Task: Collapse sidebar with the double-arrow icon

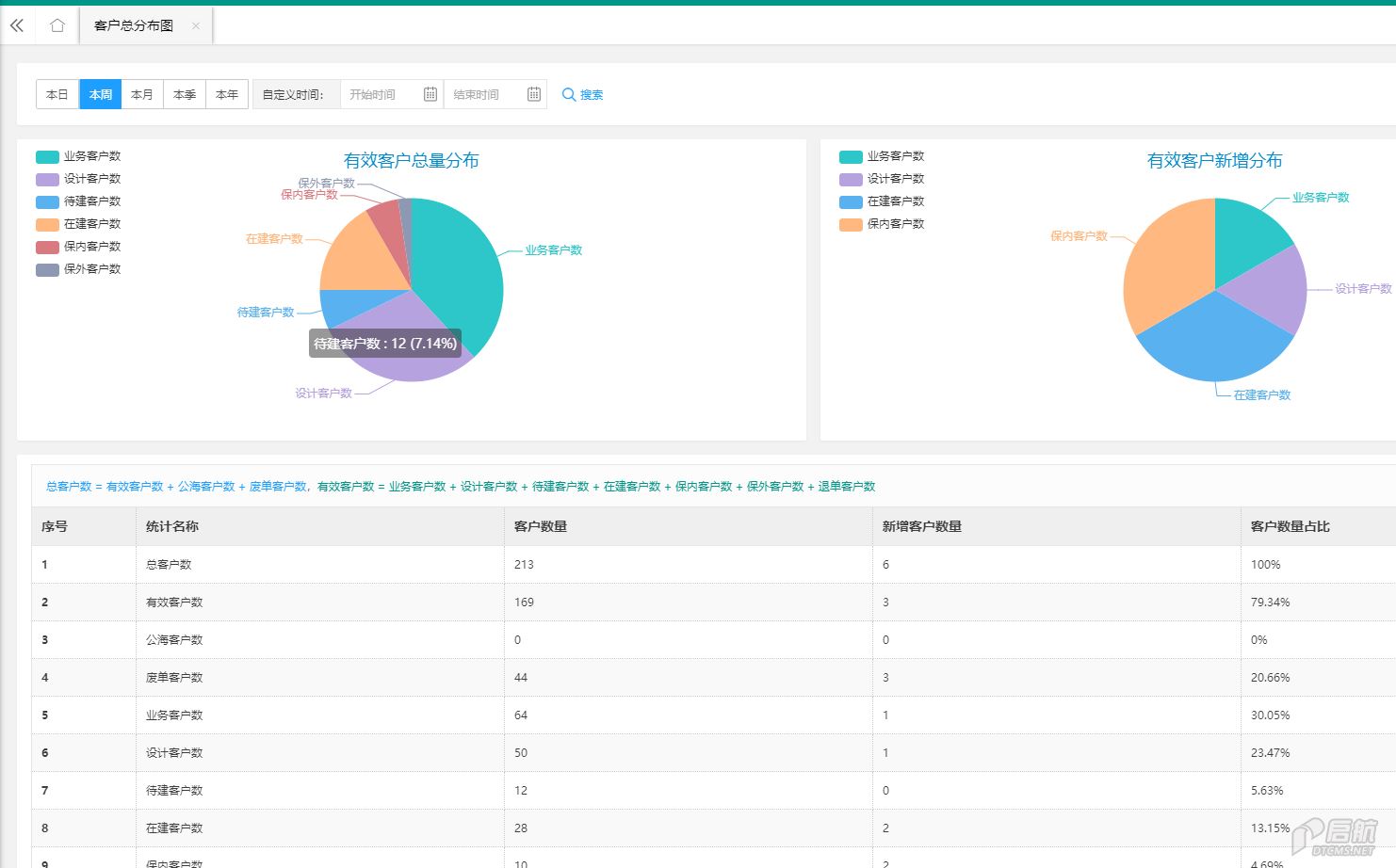Action: [17, 25]
